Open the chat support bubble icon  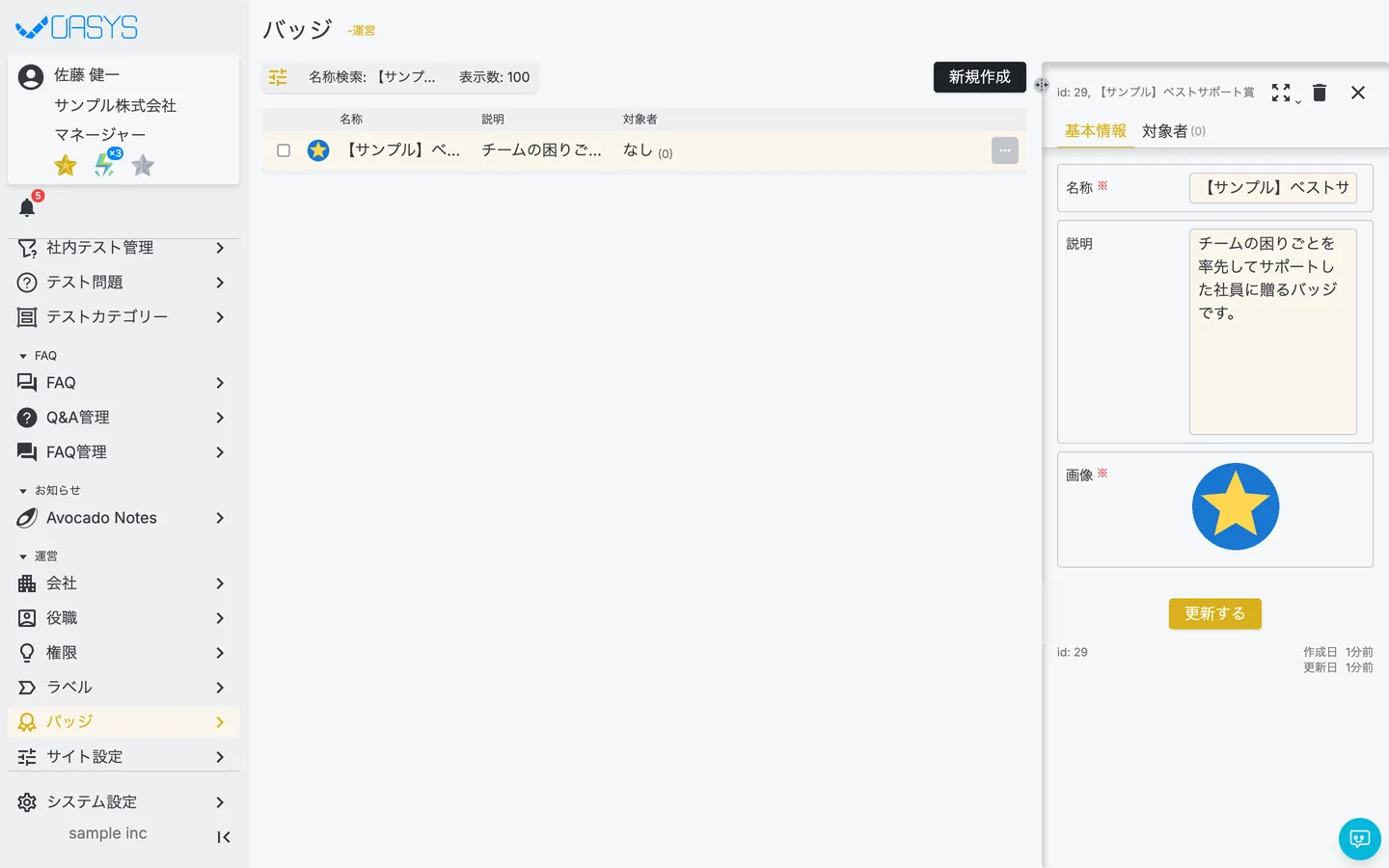click(1360, 839)
